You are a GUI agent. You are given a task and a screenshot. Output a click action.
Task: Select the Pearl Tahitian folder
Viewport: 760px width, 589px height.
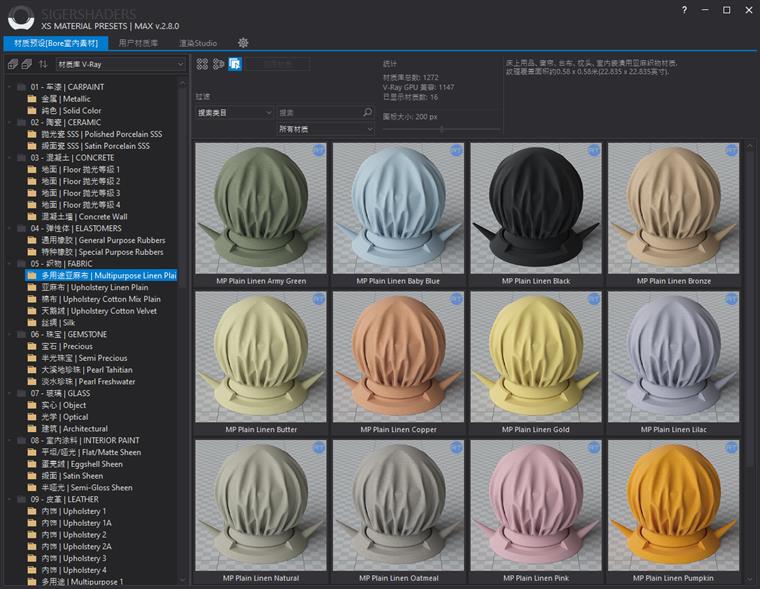(x=87, y=369)
